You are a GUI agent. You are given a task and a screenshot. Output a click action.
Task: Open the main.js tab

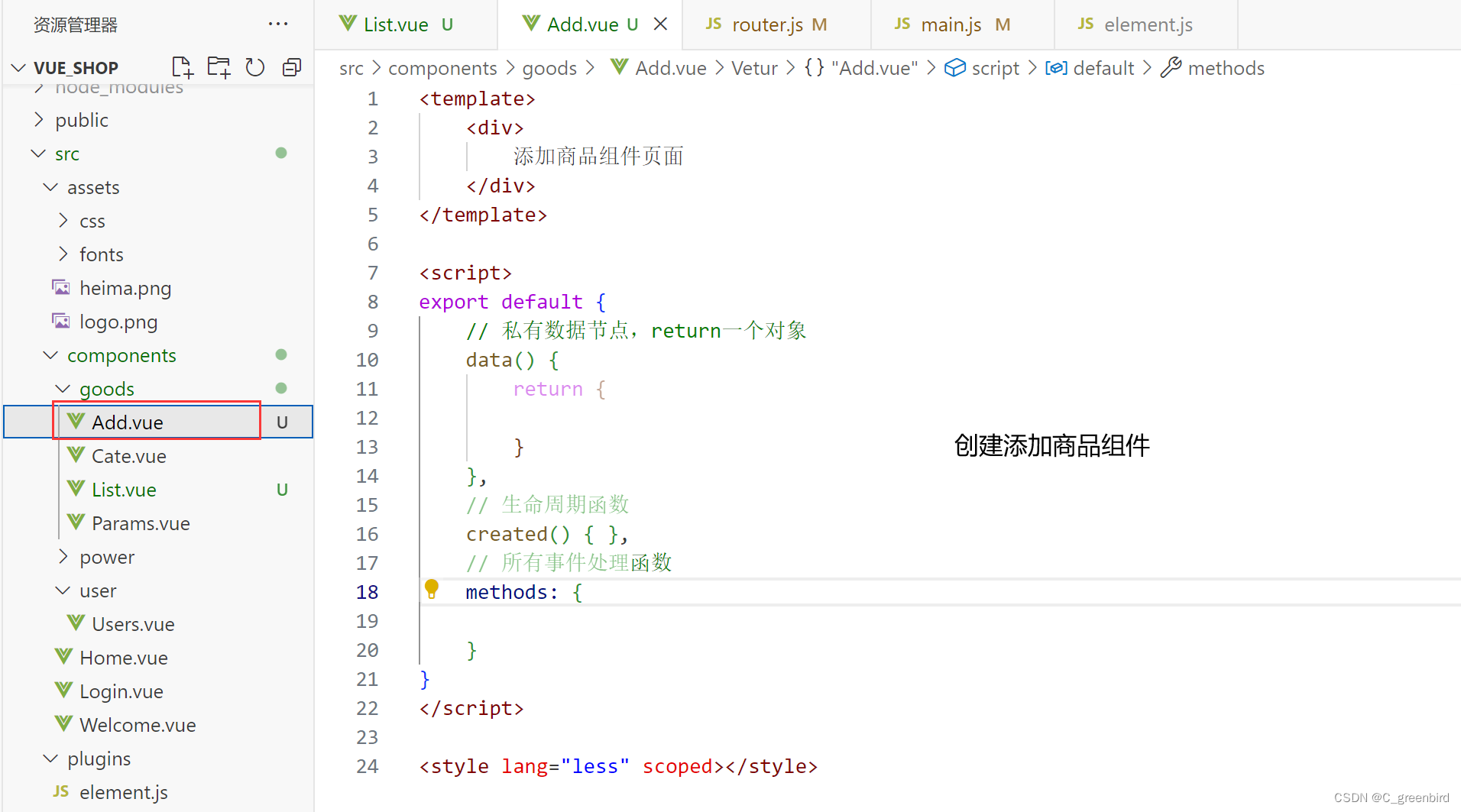point(963,24)
